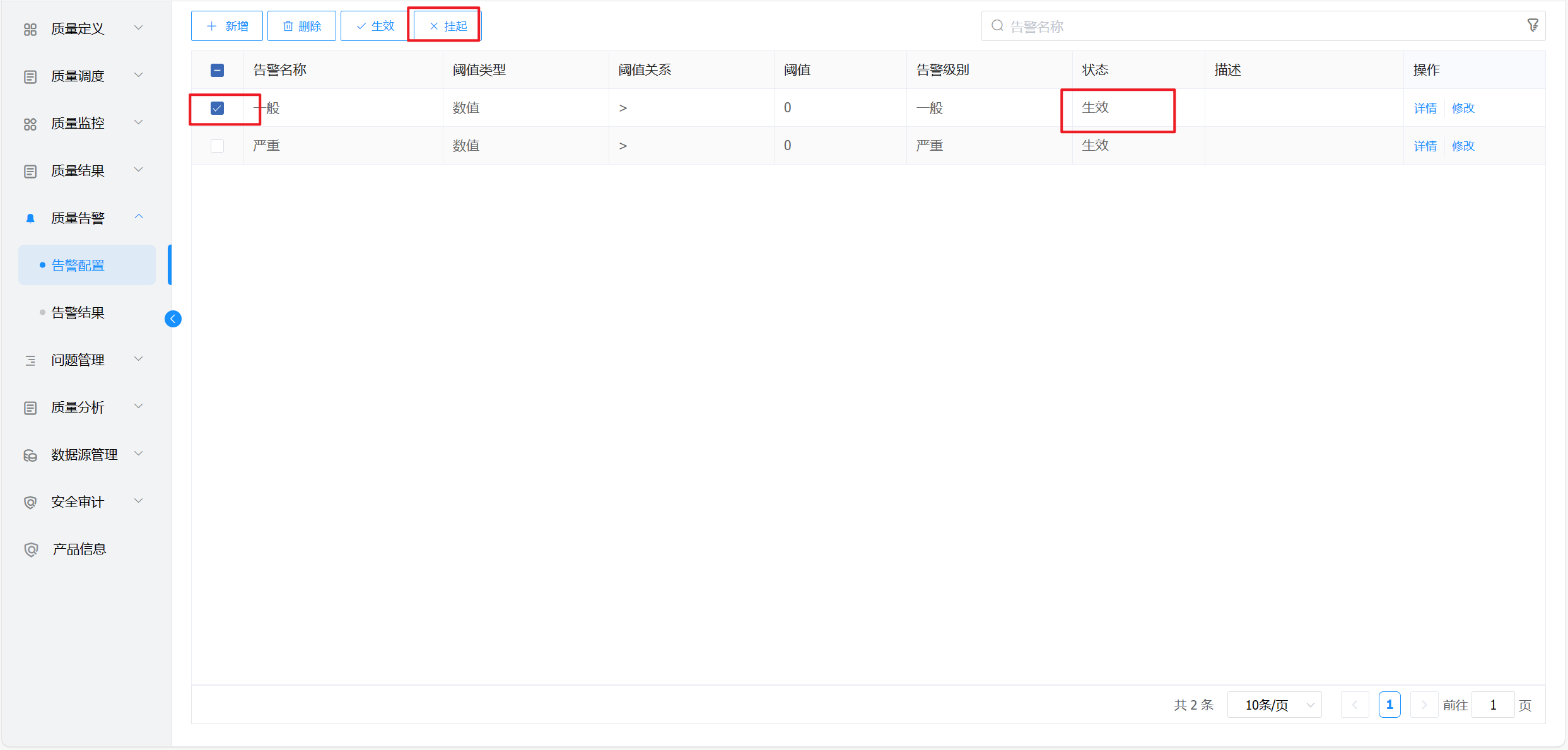1568x750 pixels.
Task: Open the 告警结果 submenu item
Action: 78,312
